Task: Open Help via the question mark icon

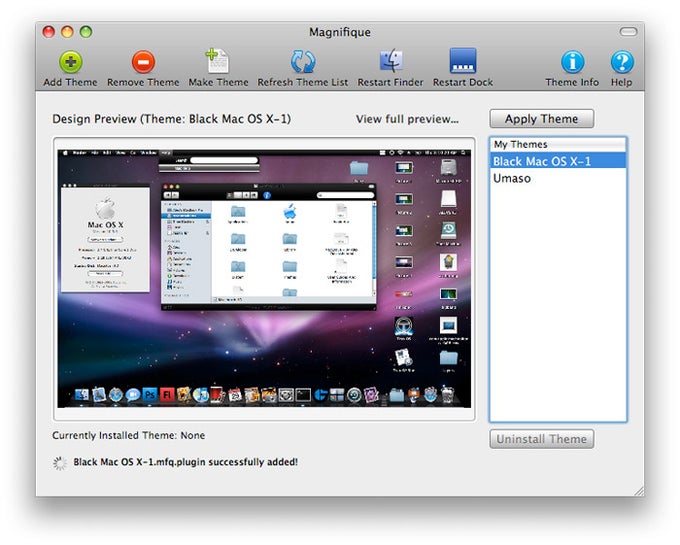Action: pyautogui.click(x=622, y=62)
